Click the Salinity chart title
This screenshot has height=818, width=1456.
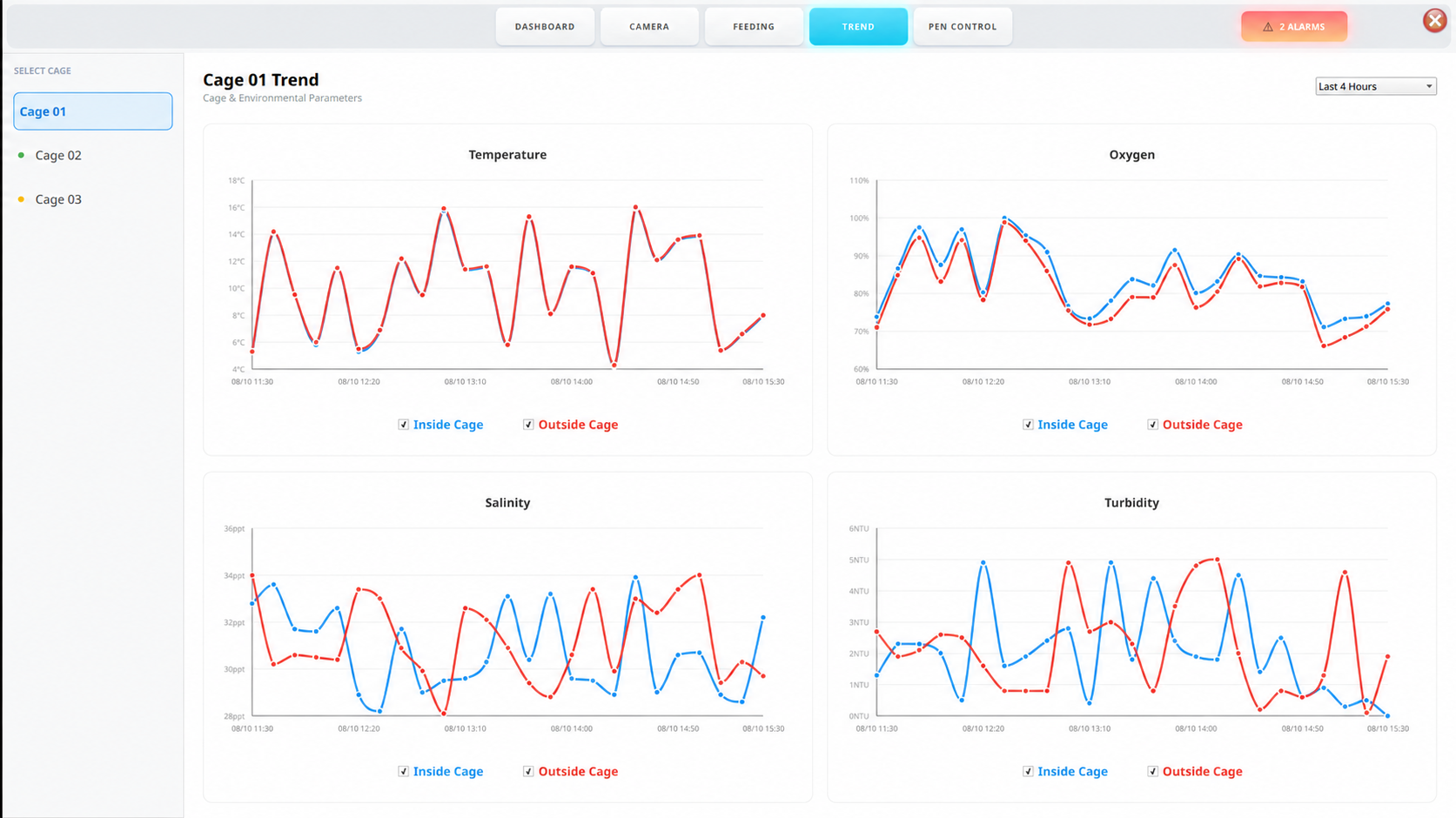(x=507, y=503)
